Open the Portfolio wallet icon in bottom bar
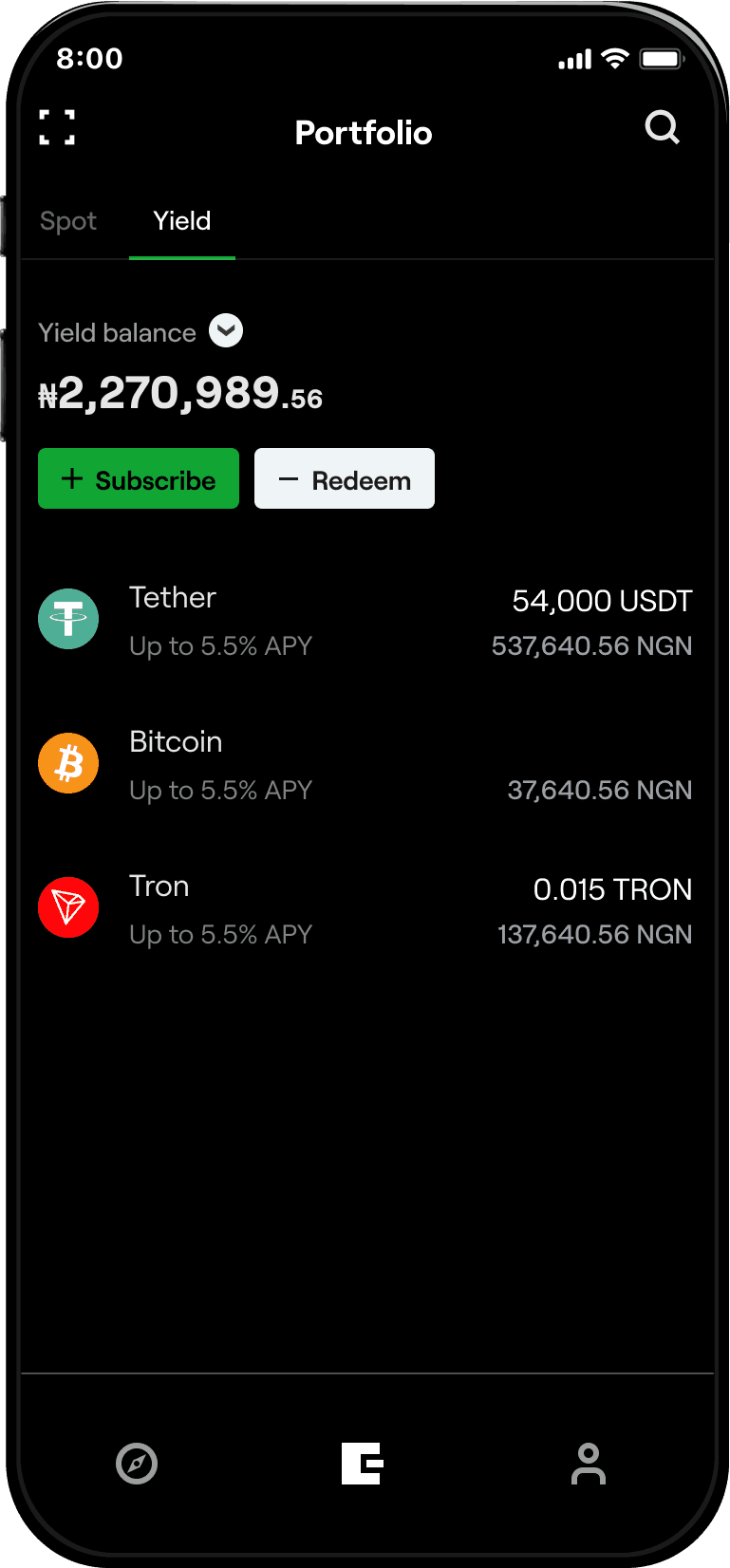 [x=363, y=1463]
